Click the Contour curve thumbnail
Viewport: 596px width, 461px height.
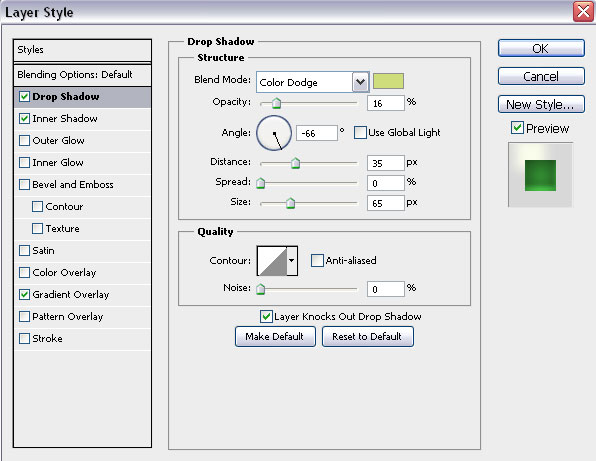[272, 261]
